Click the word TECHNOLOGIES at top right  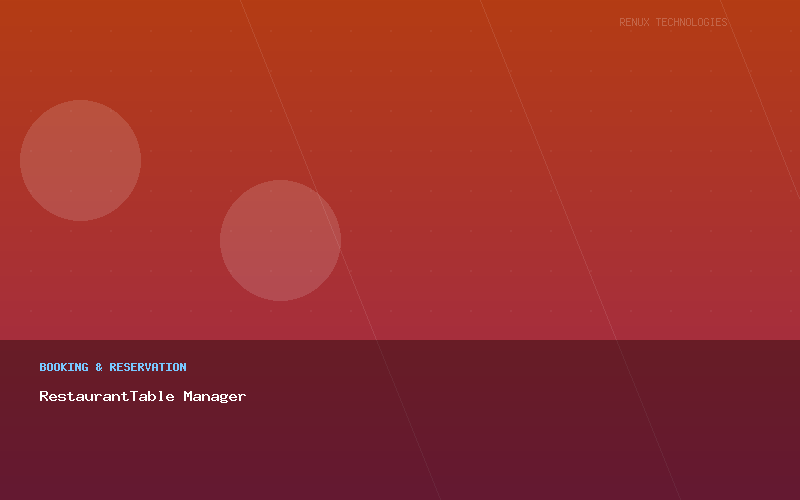click(x=691, y=22)
